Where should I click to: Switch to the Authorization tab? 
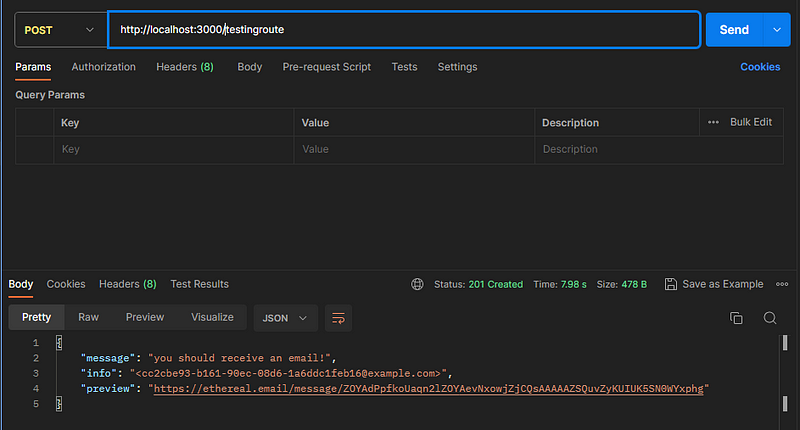[103, 67]
